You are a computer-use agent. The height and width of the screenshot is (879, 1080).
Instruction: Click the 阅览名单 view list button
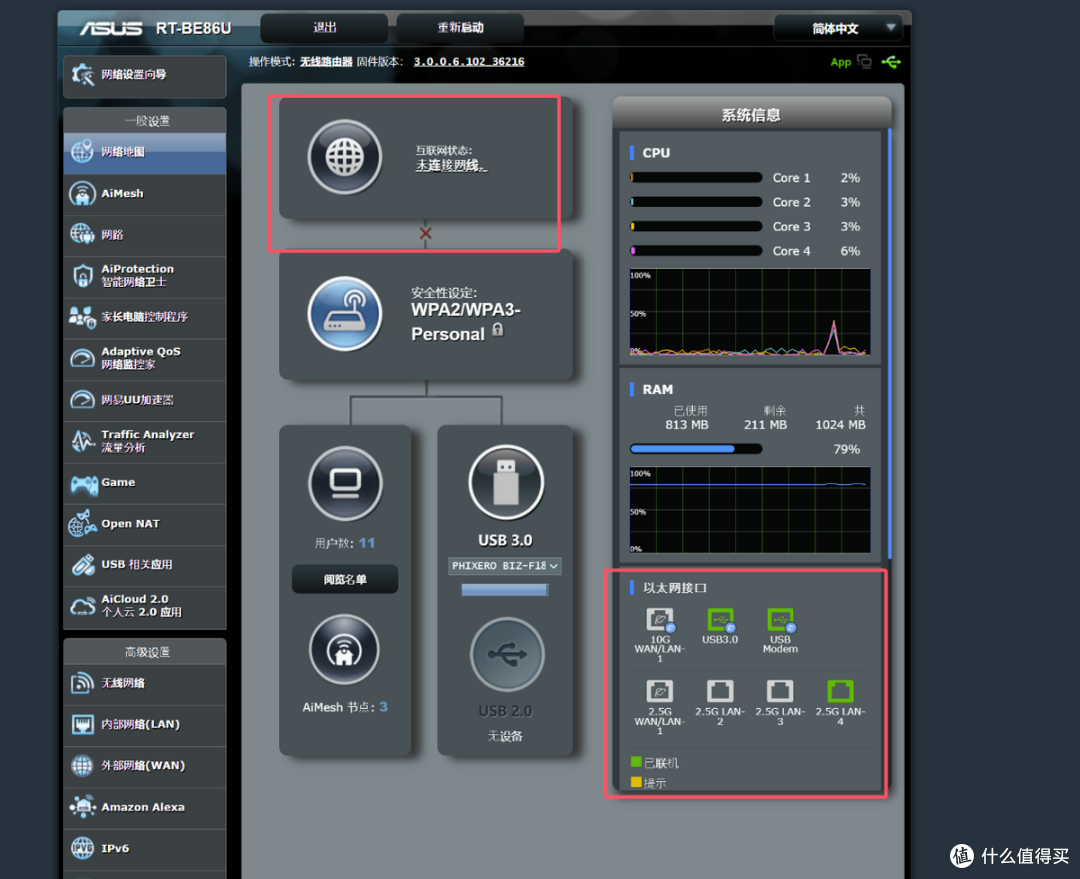tap(345, 579)
